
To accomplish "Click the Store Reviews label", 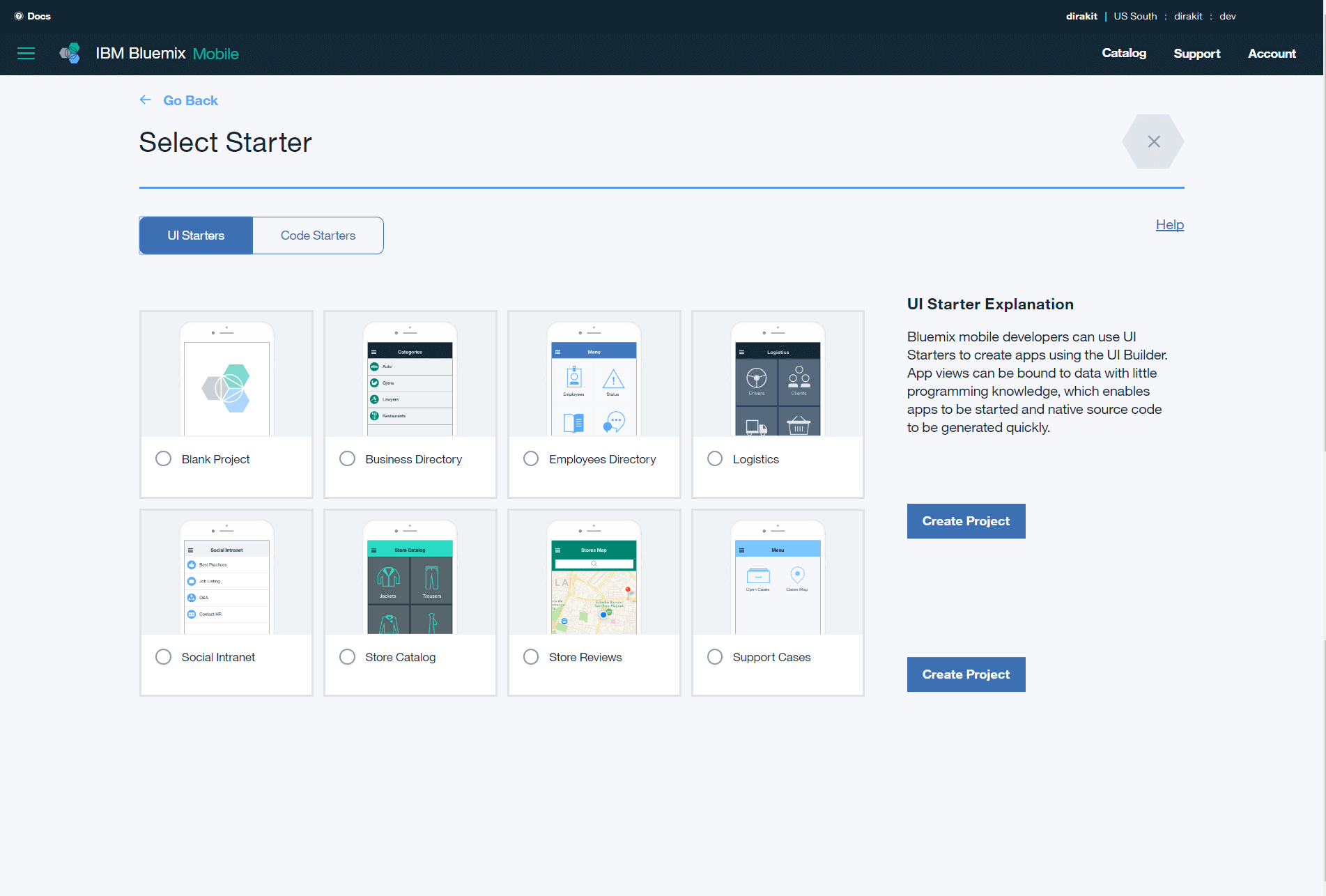I will (585, 657).
